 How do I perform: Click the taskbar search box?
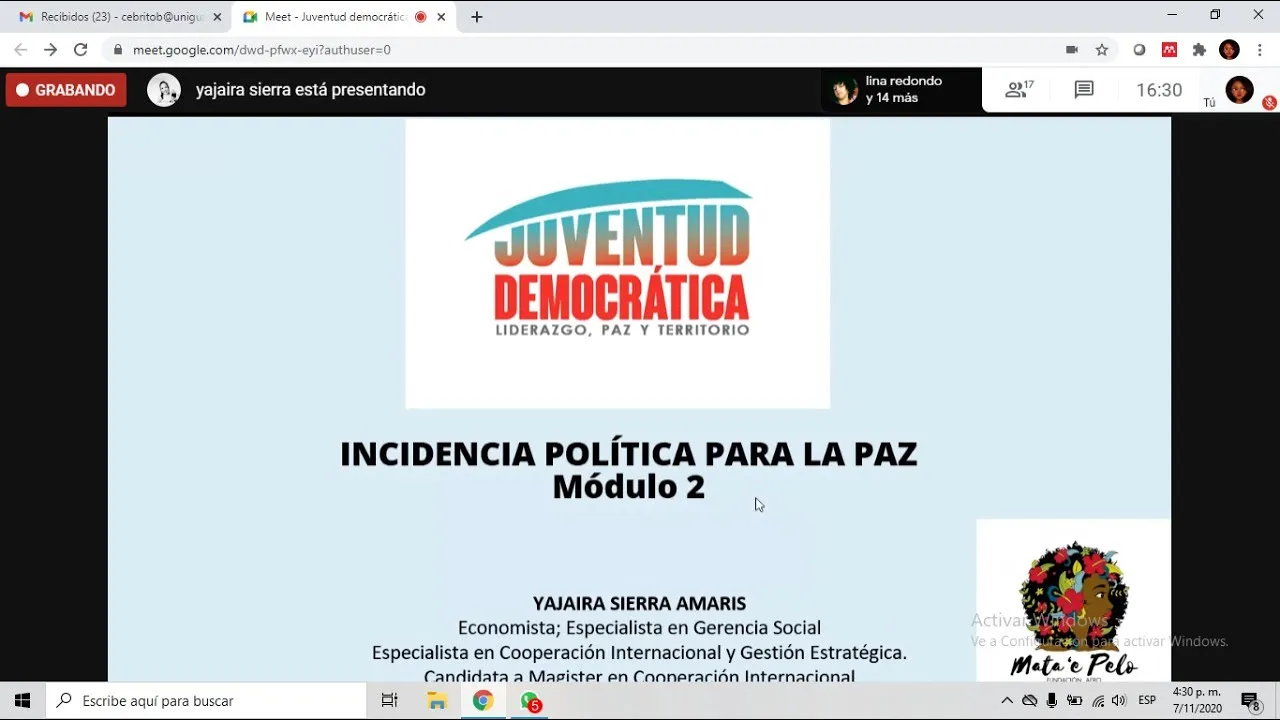206,701
